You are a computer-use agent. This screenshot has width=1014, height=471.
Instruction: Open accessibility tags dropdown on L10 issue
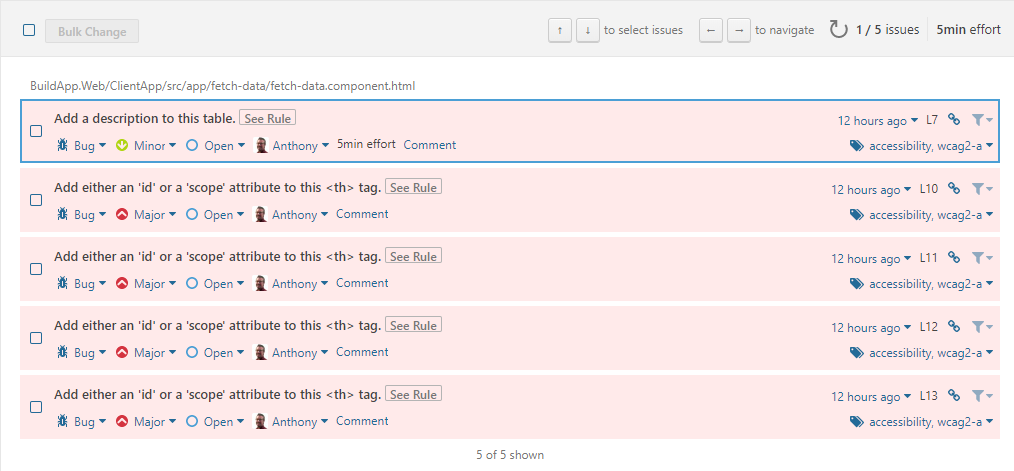tap(922, 215)
